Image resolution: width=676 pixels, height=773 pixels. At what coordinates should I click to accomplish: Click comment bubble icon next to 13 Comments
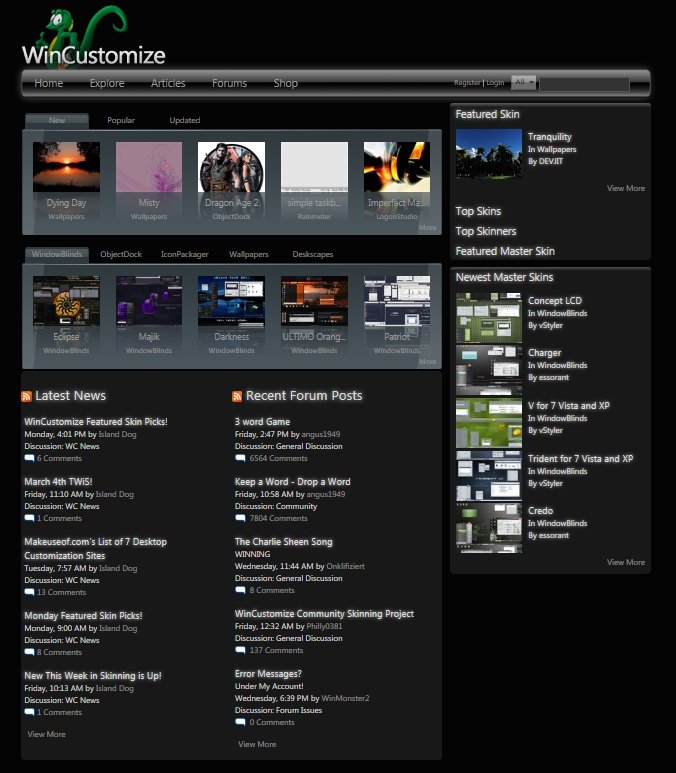(x=30, y=593)
